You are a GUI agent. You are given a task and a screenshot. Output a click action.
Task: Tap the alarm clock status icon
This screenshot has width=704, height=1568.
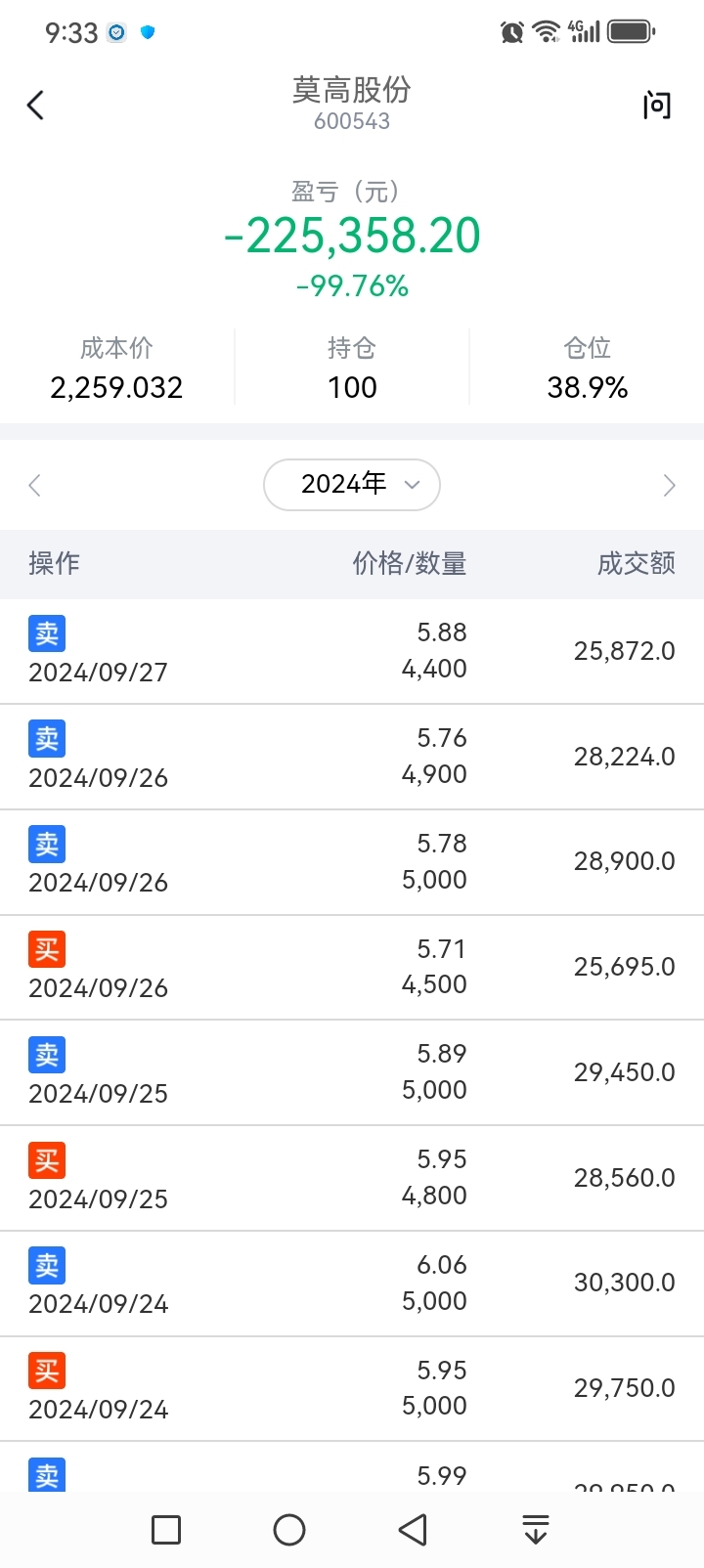click(x=511, y=32)
